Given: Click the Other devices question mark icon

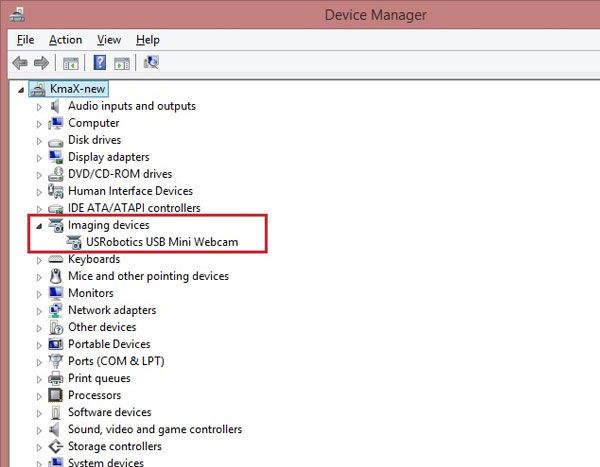Looking at the screenshot, I should 56,327.
